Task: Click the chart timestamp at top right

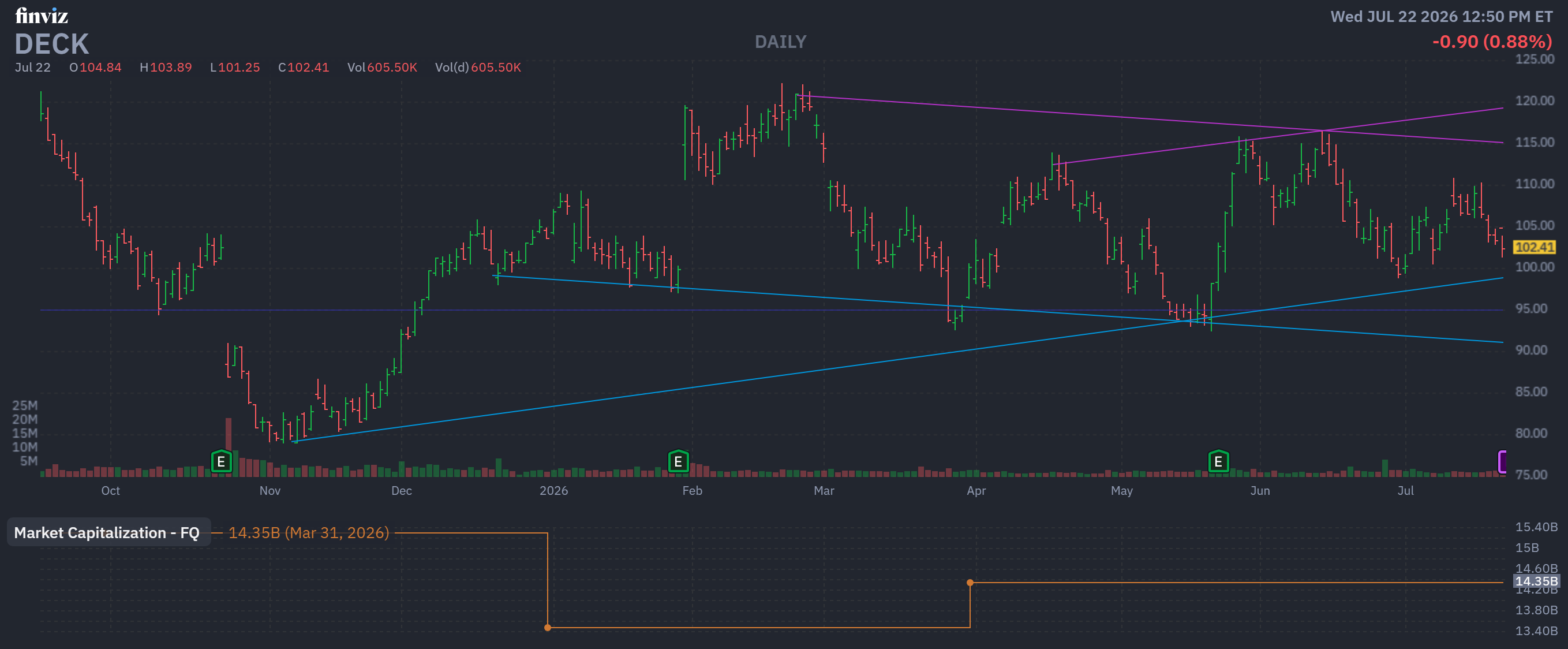Action: (1442, 16)
